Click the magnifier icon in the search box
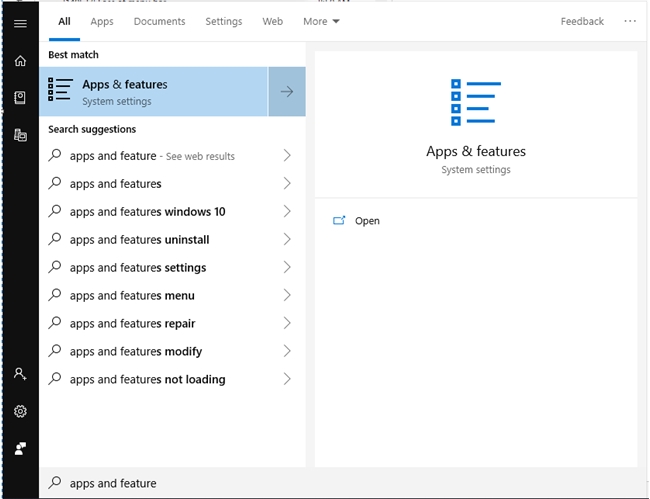 click(55, 482)
